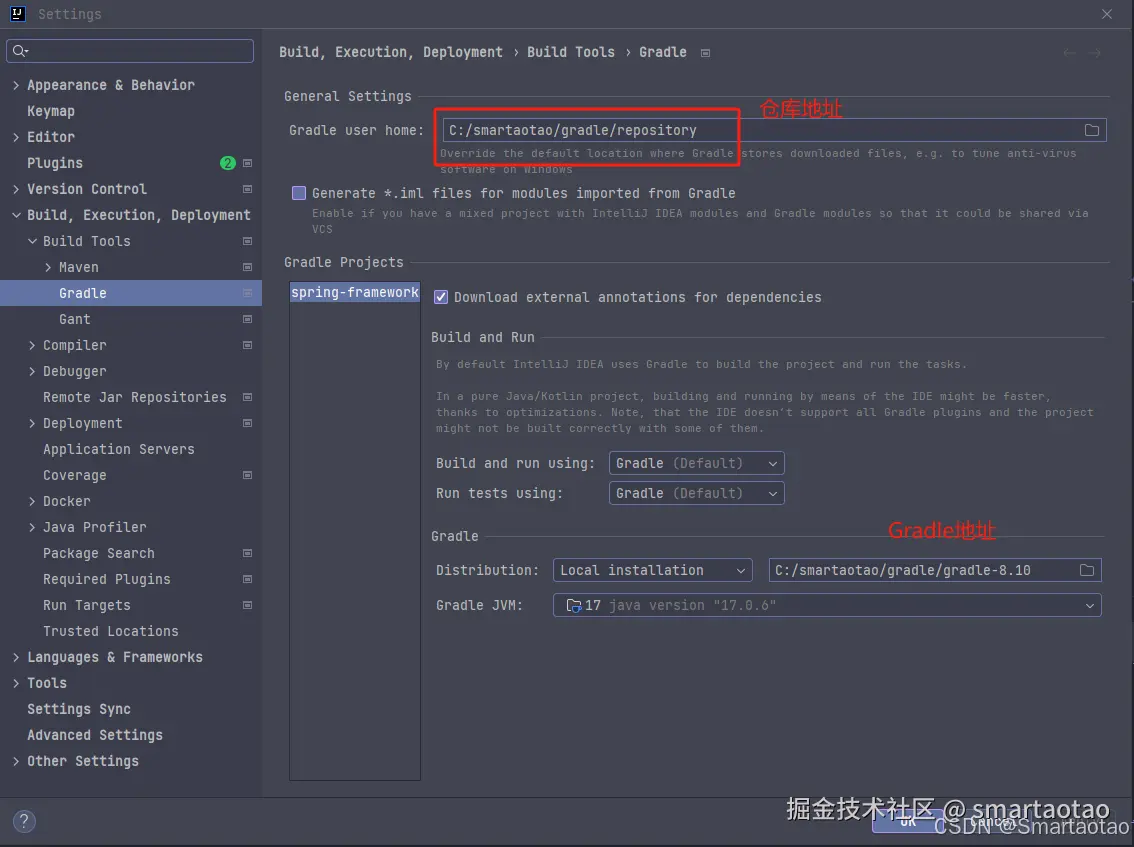1134x847 pixels.
Task: Click the project marker icon beside Deployment
Action: [x=247, y=424]
